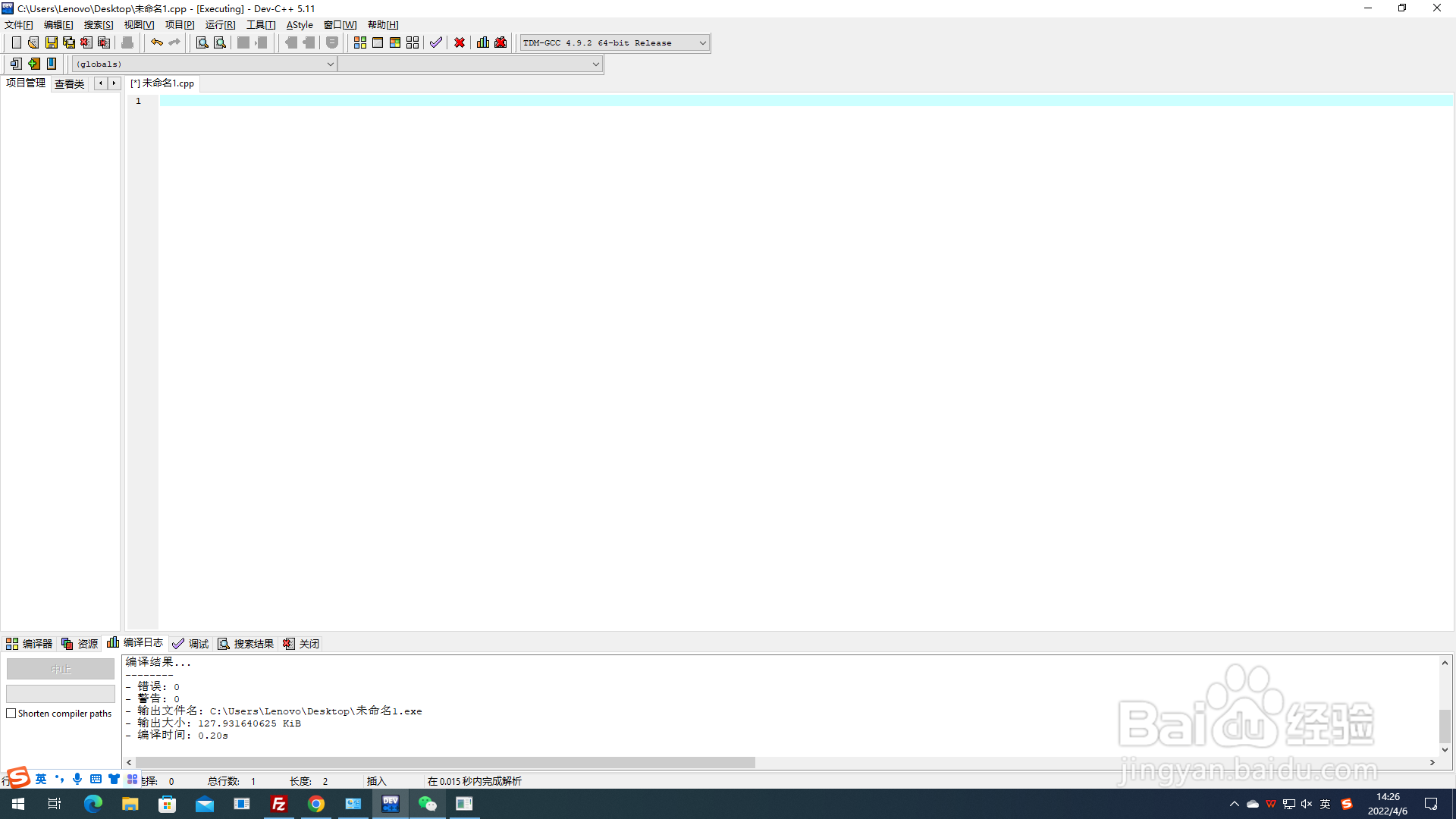
Task: Stop execution with the red X icon
Action: tap(460, 42)
